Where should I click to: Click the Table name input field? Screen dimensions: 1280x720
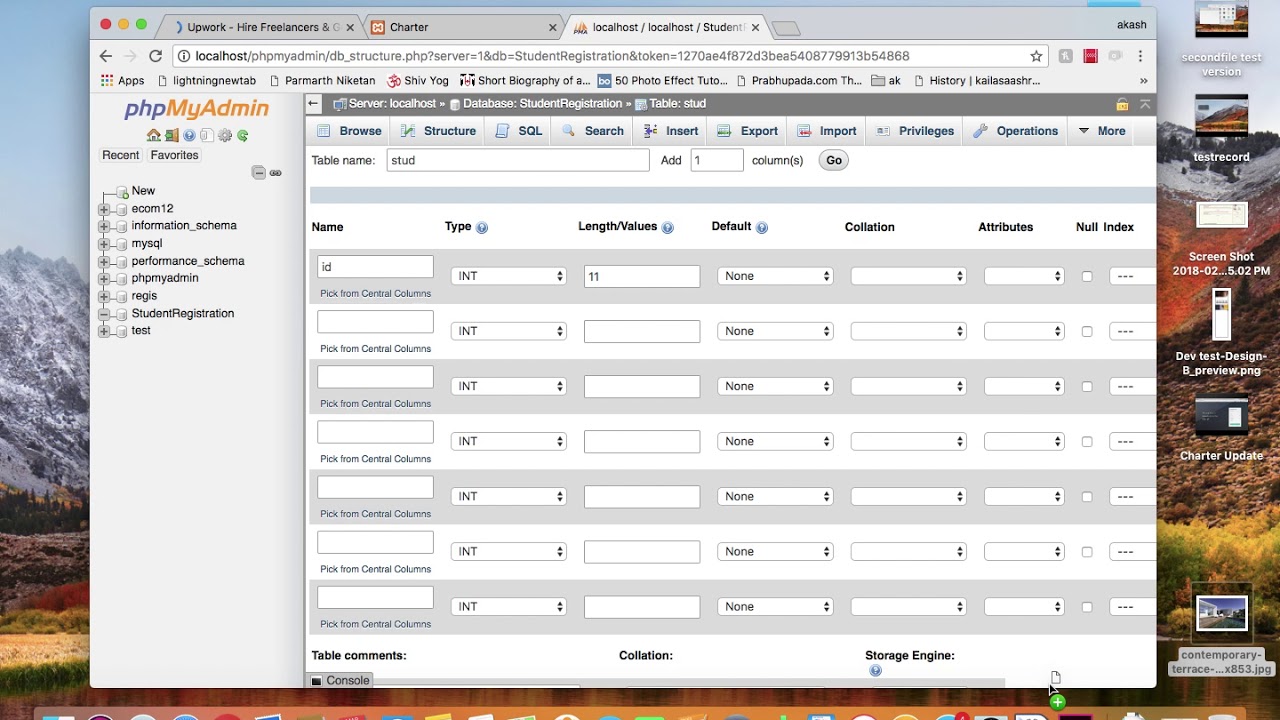click(x=518, y=160)
